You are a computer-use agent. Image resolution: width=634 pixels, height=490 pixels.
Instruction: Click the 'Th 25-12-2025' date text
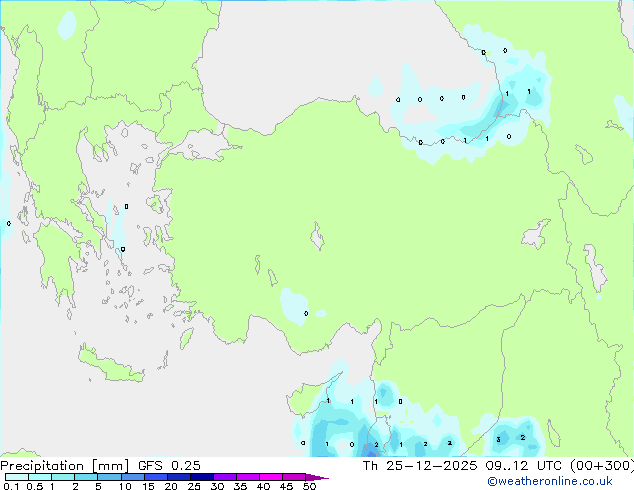click(x=420, y=466)
